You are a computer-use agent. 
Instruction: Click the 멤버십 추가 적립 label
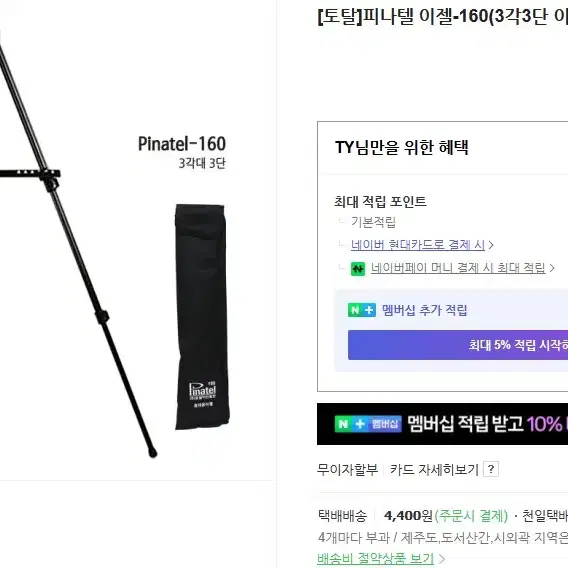tap(425, 310)
